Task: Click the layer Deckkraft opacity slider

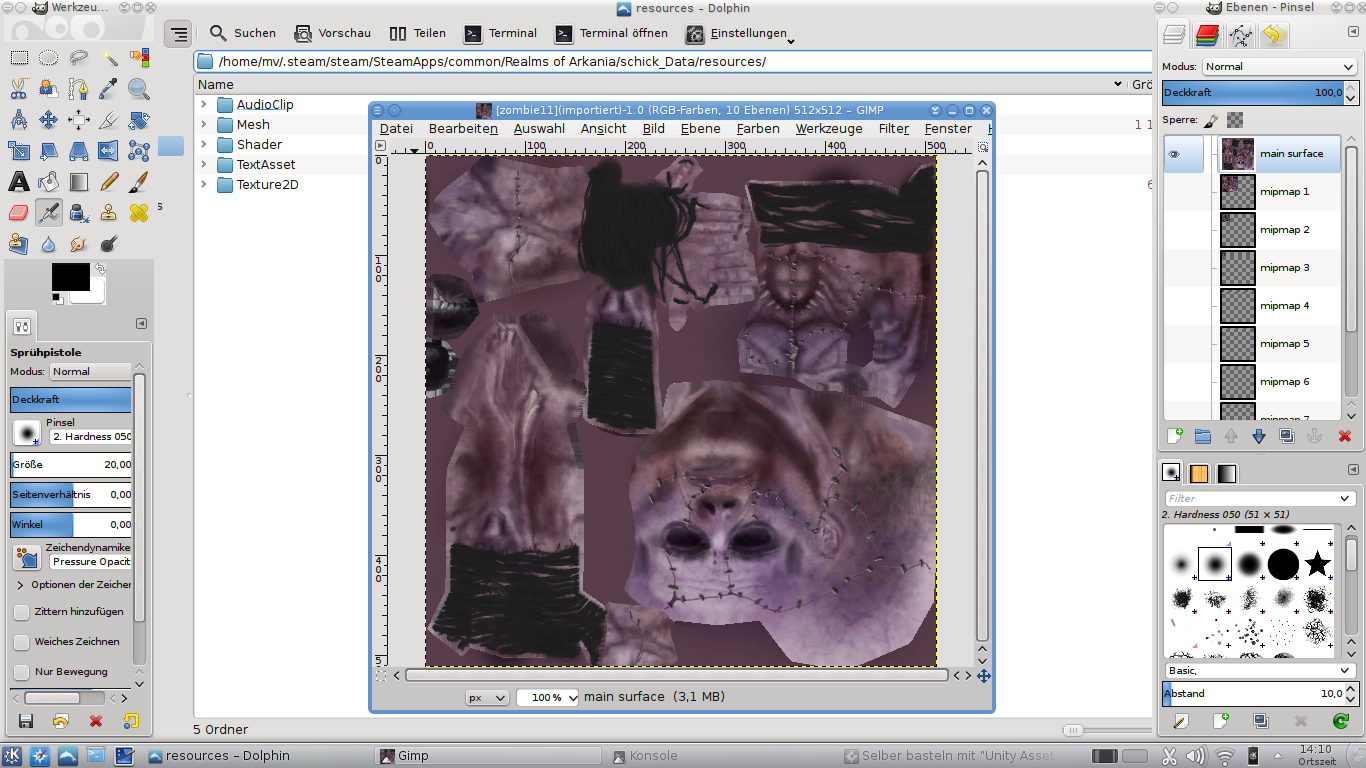Action: pos(1252,93)
